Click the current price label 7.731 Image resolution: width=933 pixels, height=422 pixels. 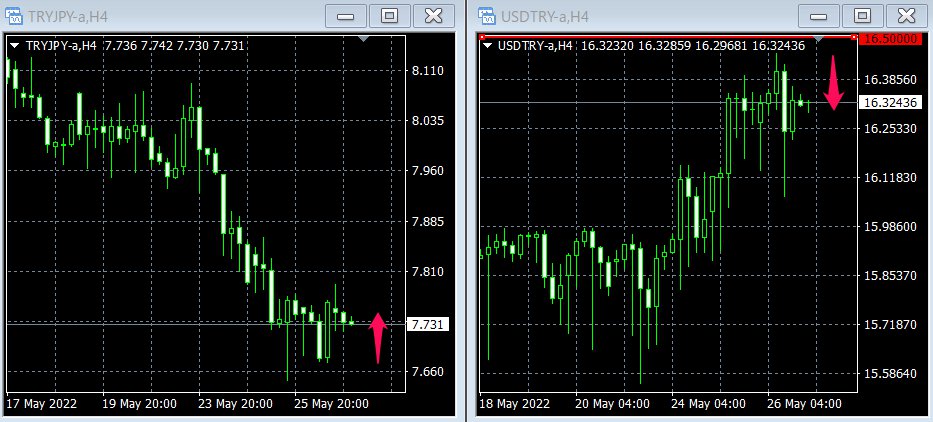pos(427,324)
